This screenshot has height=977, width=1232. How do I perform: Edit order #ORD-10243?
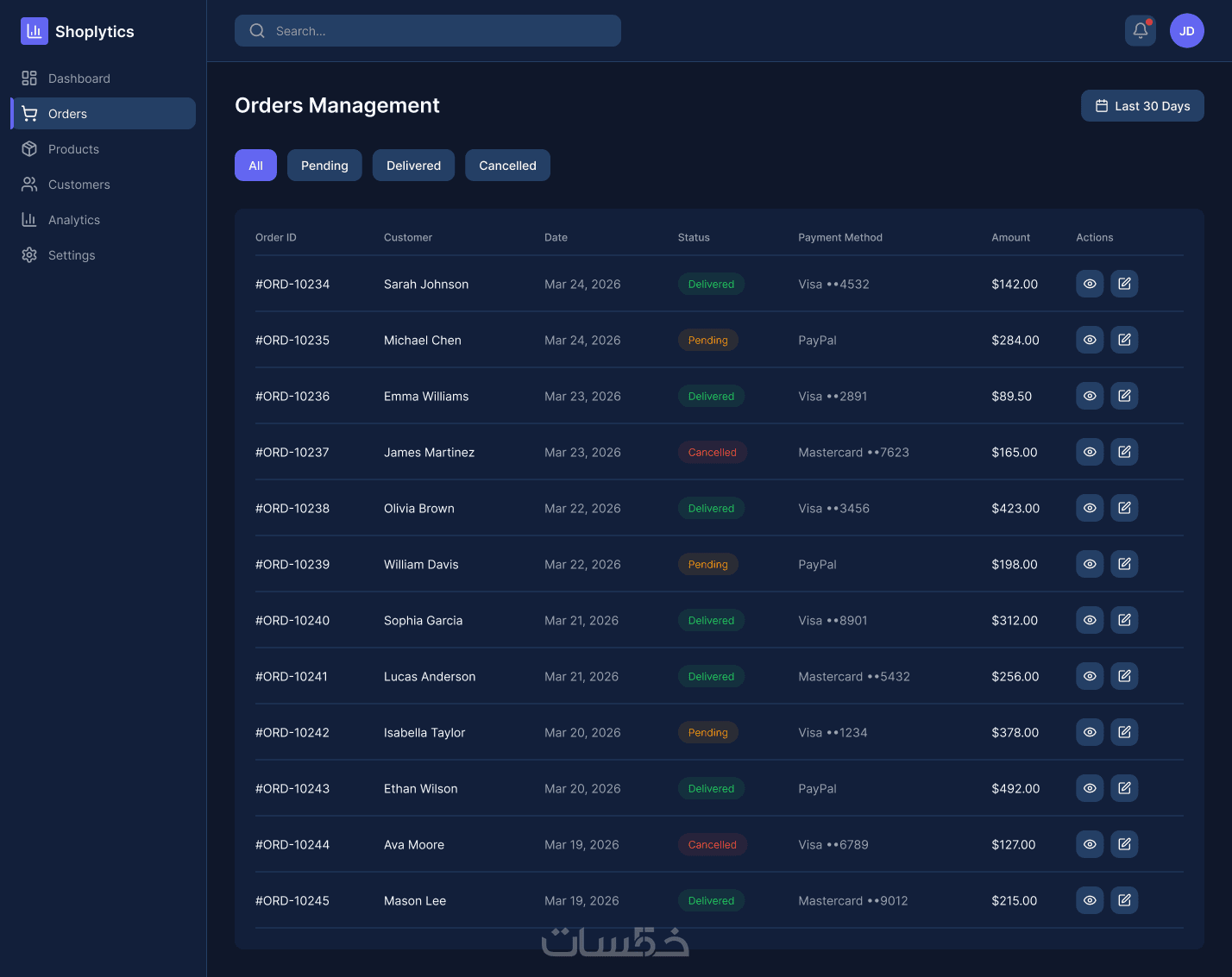[1124, 788]
